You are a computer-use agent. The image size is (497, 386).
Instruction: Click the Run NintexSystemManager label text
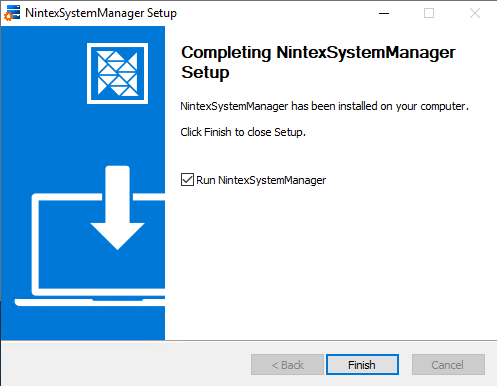[261, 180]
